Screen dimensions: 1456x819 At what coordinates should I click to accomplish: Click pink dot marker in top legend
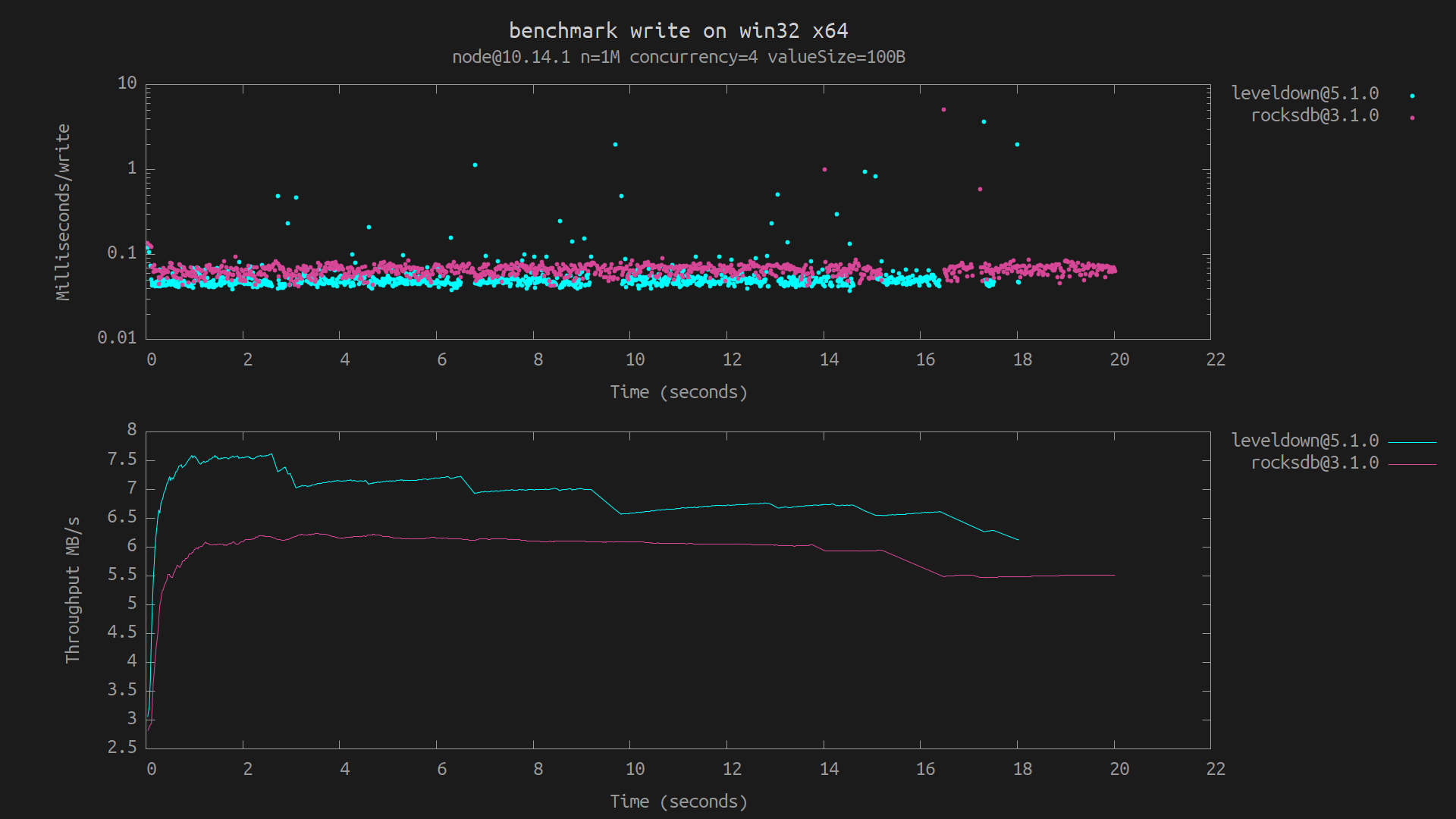click(1412, 118)
